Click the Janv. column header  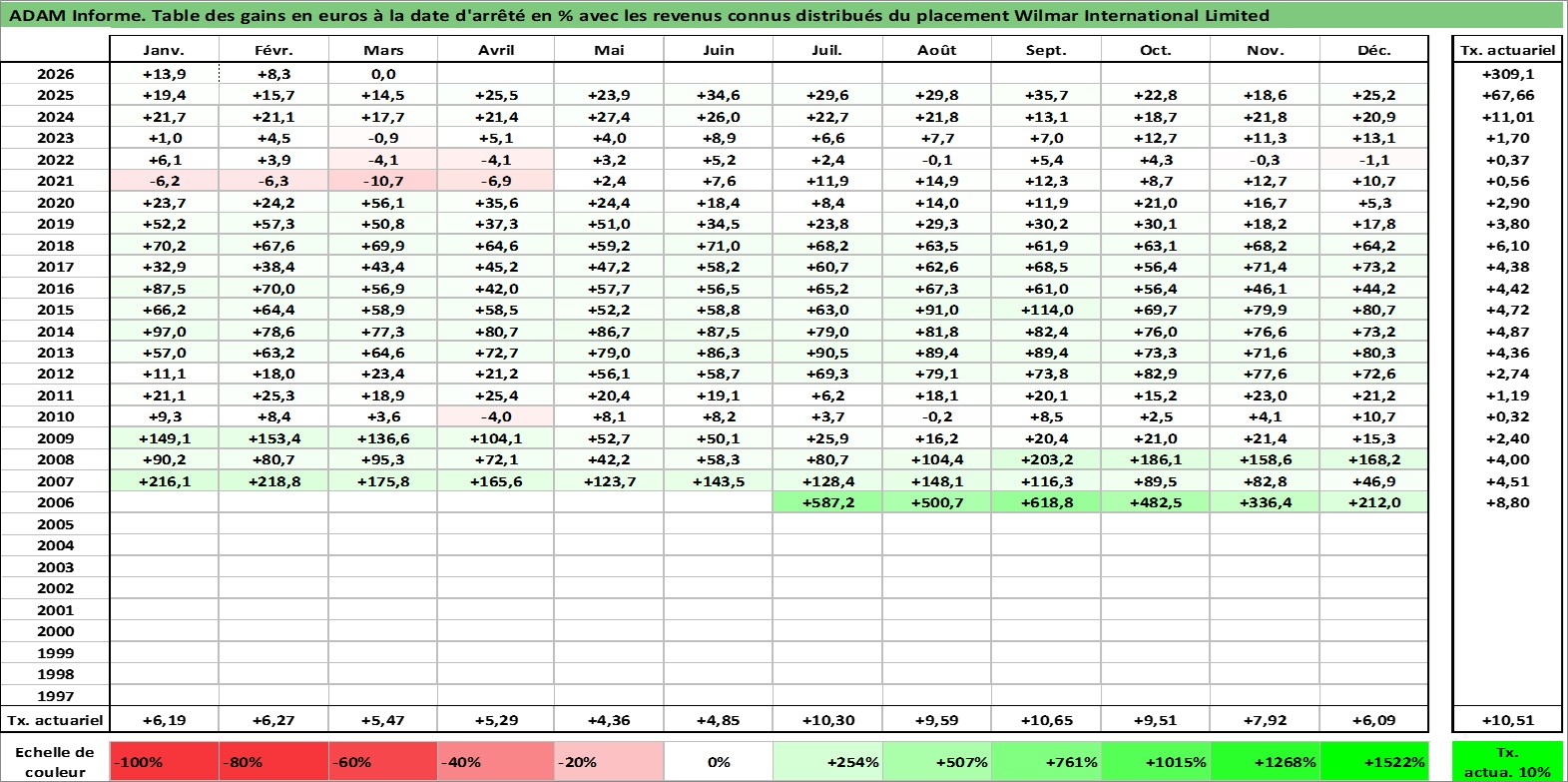[x=165, y=50]
